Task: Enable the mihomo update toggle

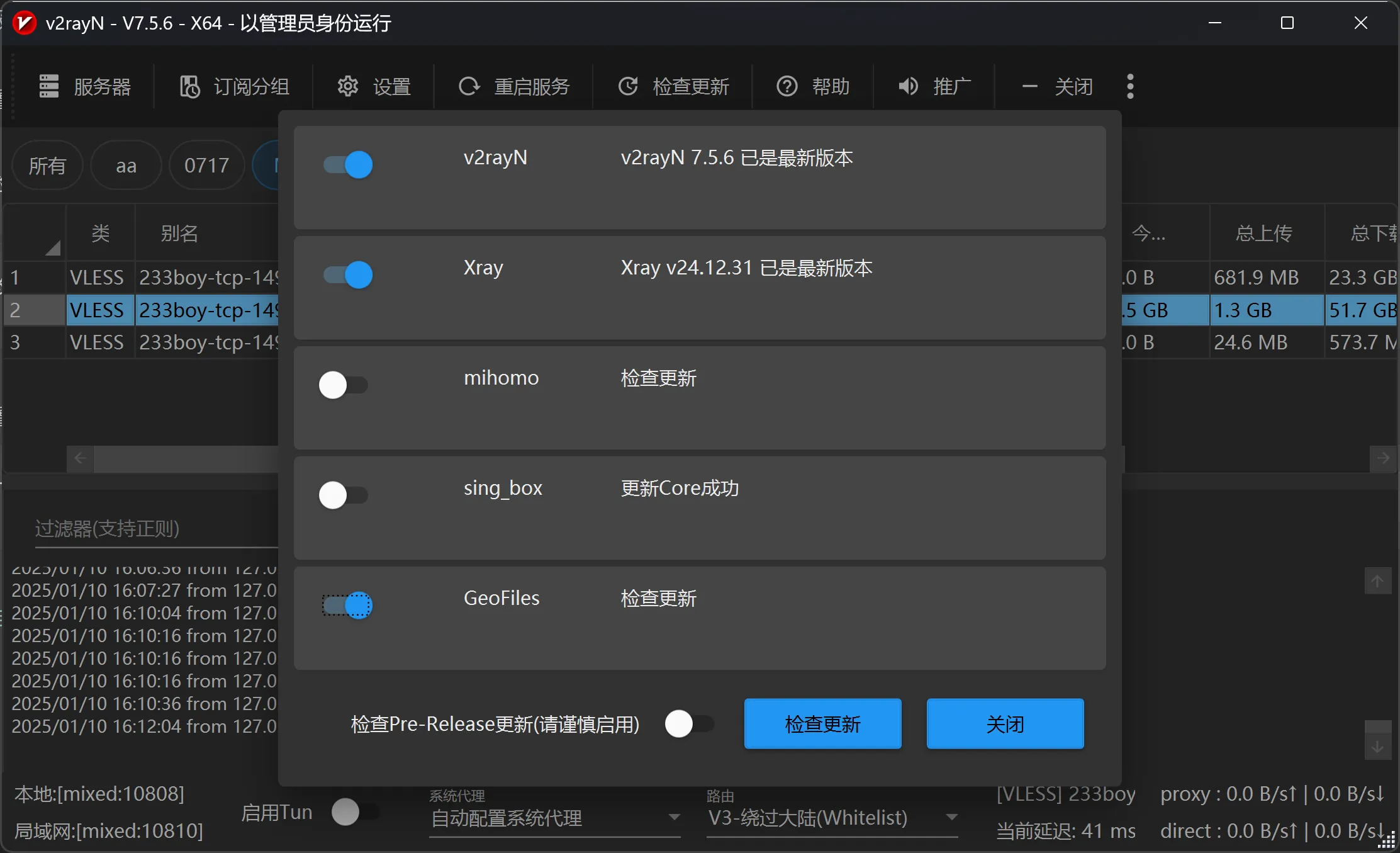Action: coord(344,385)
